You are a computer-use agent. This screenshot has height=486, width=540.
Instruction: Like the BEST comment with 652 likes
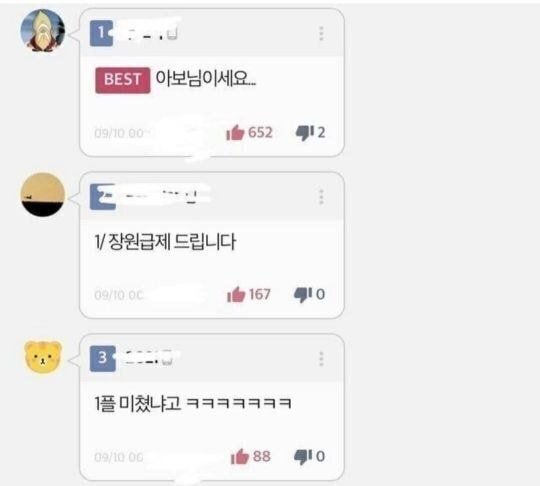tap(235, 132)
